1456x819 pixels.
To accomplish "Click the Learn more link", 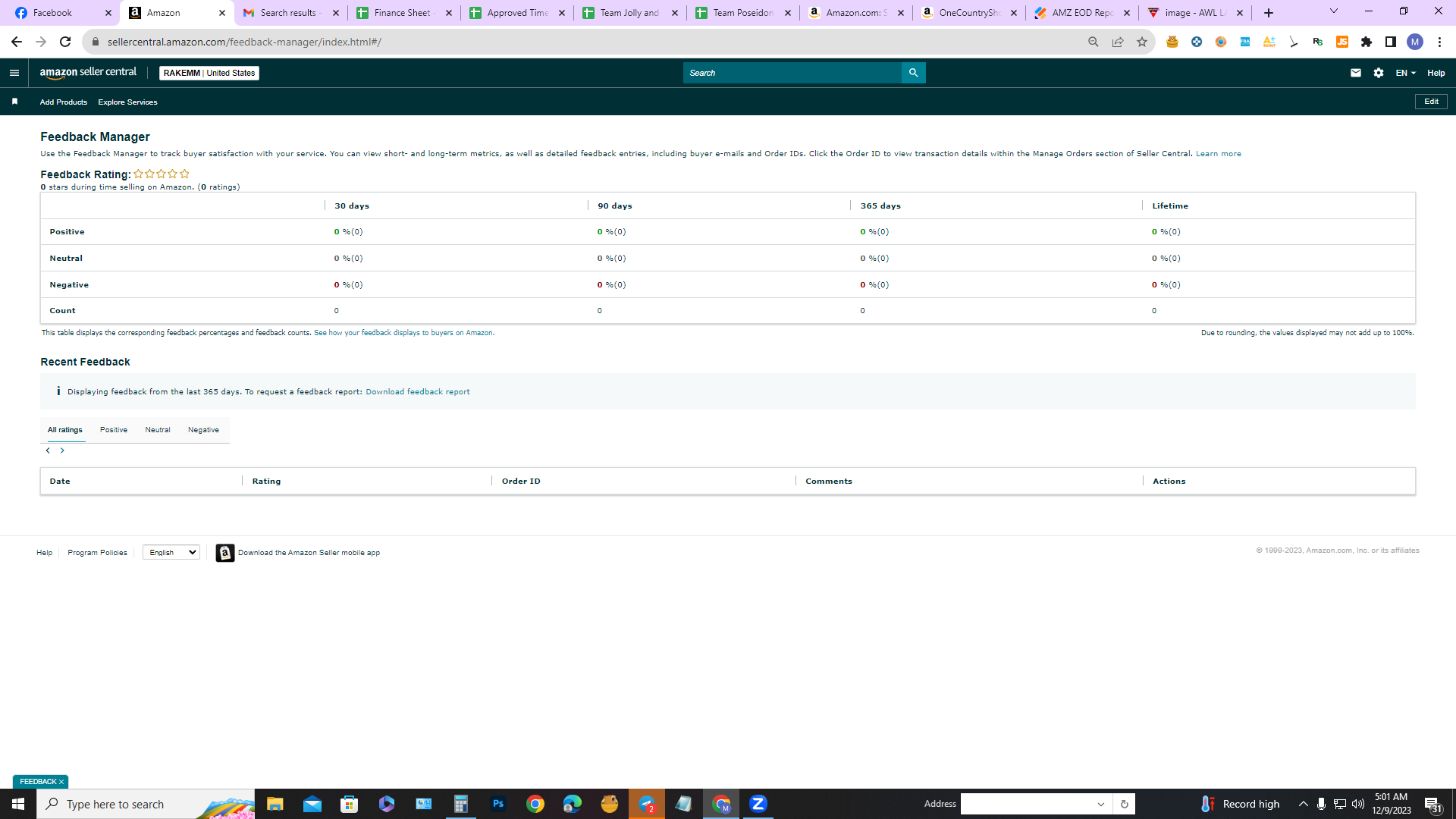I will coord(1218,154).
